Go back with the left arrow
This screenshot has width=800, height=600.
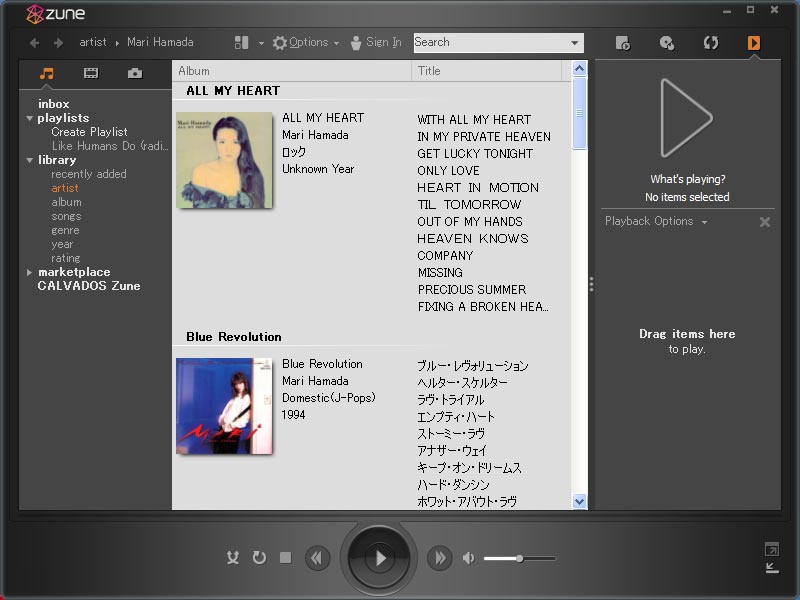(35, 43)
